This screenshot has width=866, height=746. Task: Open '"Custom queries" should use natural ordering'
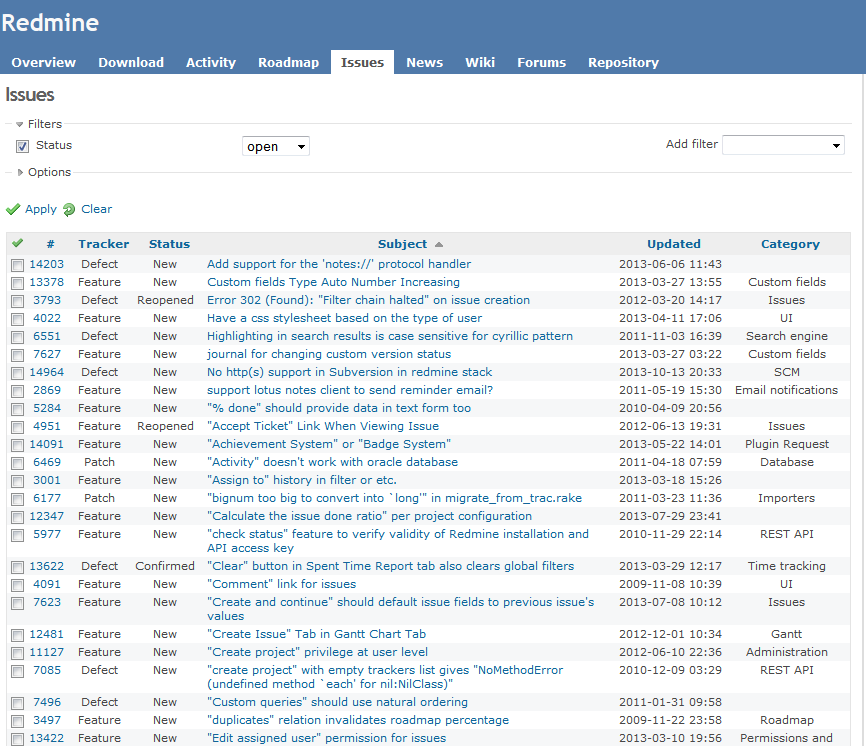coord(337,702)
